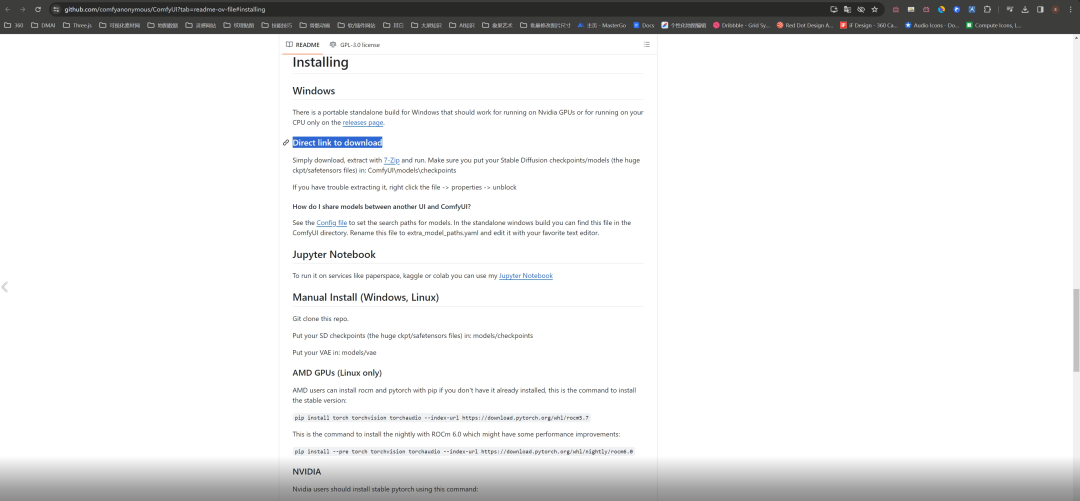Click the 'Git clone this repo.' line
This screenshot has width=1080, height=501.
320,318
